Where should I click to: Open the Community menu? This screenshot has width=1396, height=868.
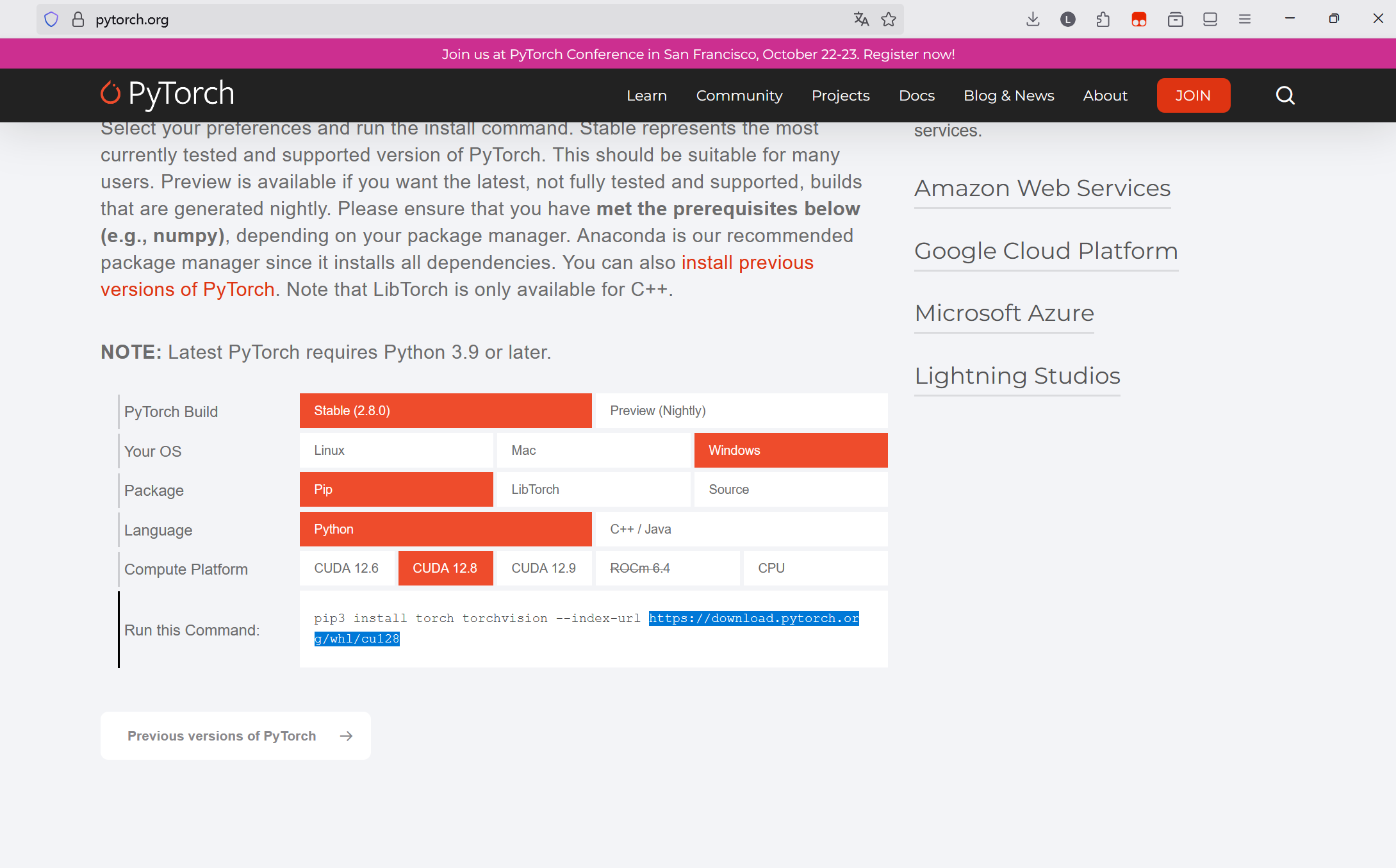739,95
